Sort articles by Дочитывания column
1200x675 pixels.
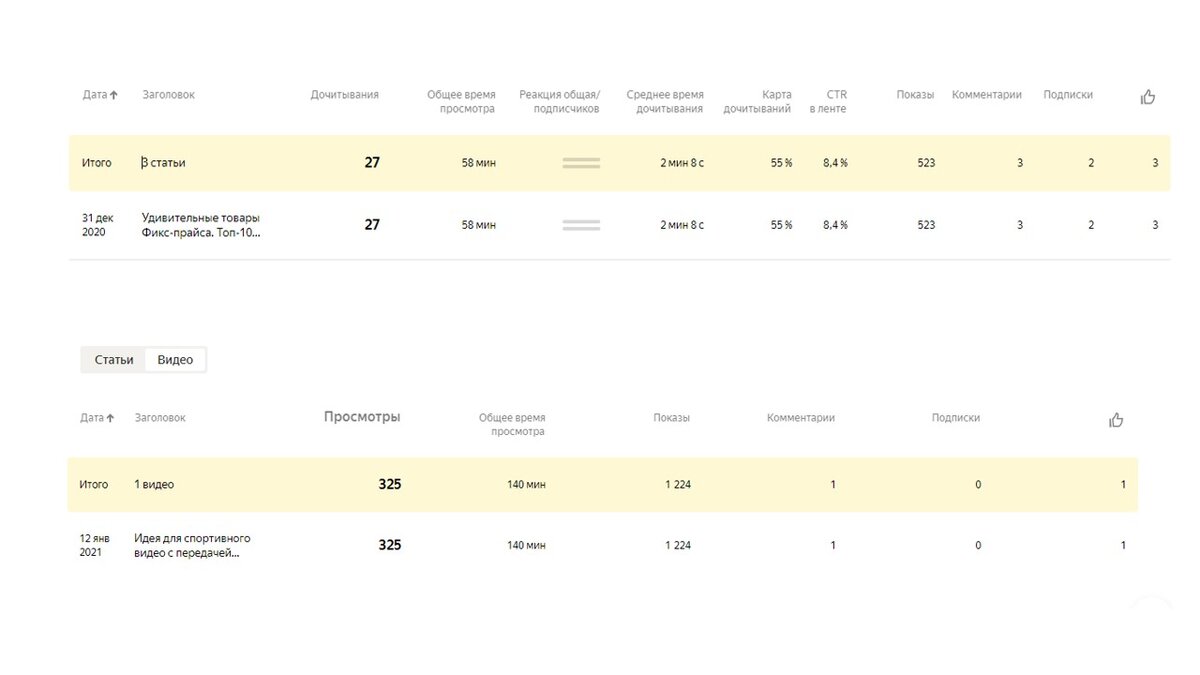[345, 95]
